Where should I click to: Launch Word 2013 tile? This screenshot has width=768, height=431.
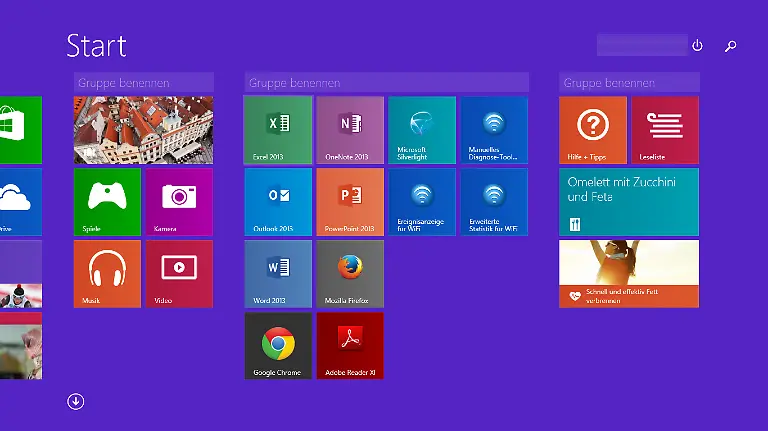tap(278, 274)
